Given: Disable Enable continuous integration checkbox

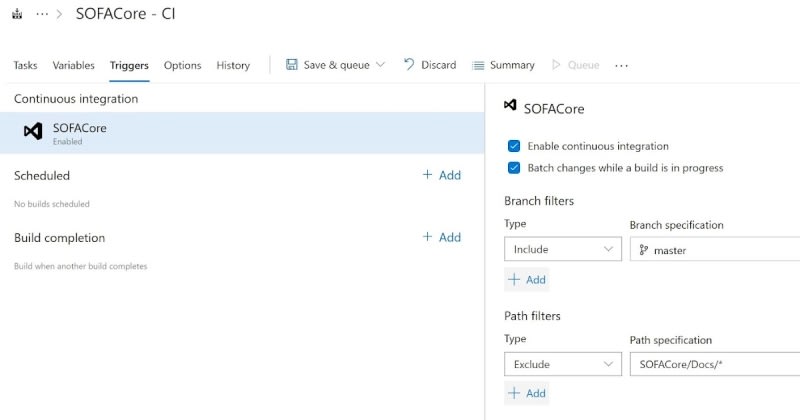Looking at the screenshot, I should (514, 146).
